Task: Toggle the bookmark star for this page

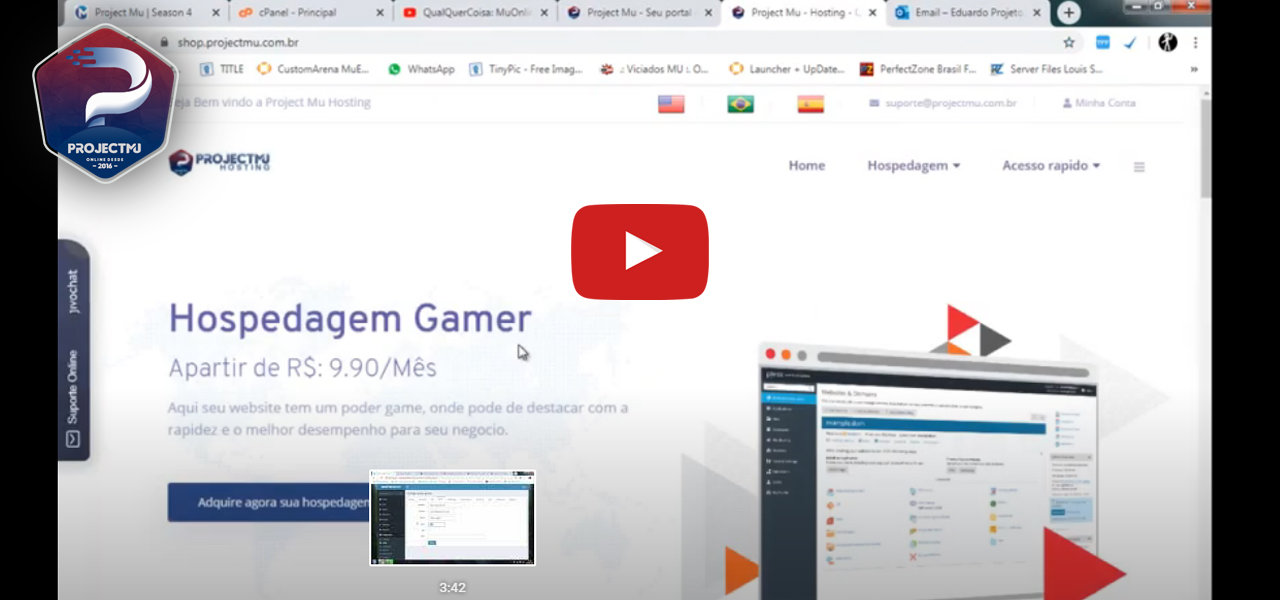Action: 1069,42
